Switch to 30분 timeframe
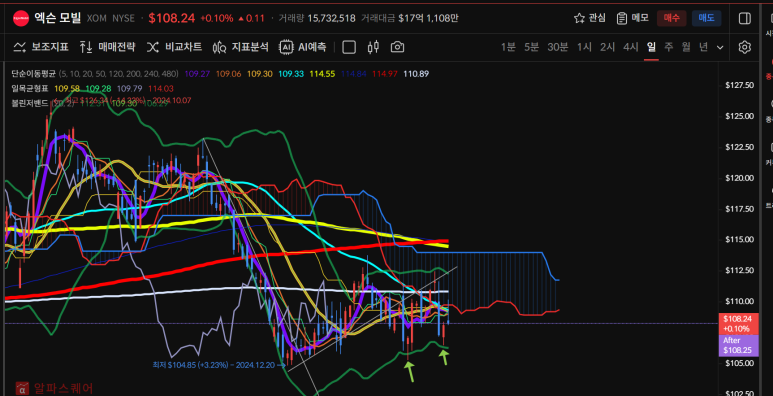 [558, 47]
